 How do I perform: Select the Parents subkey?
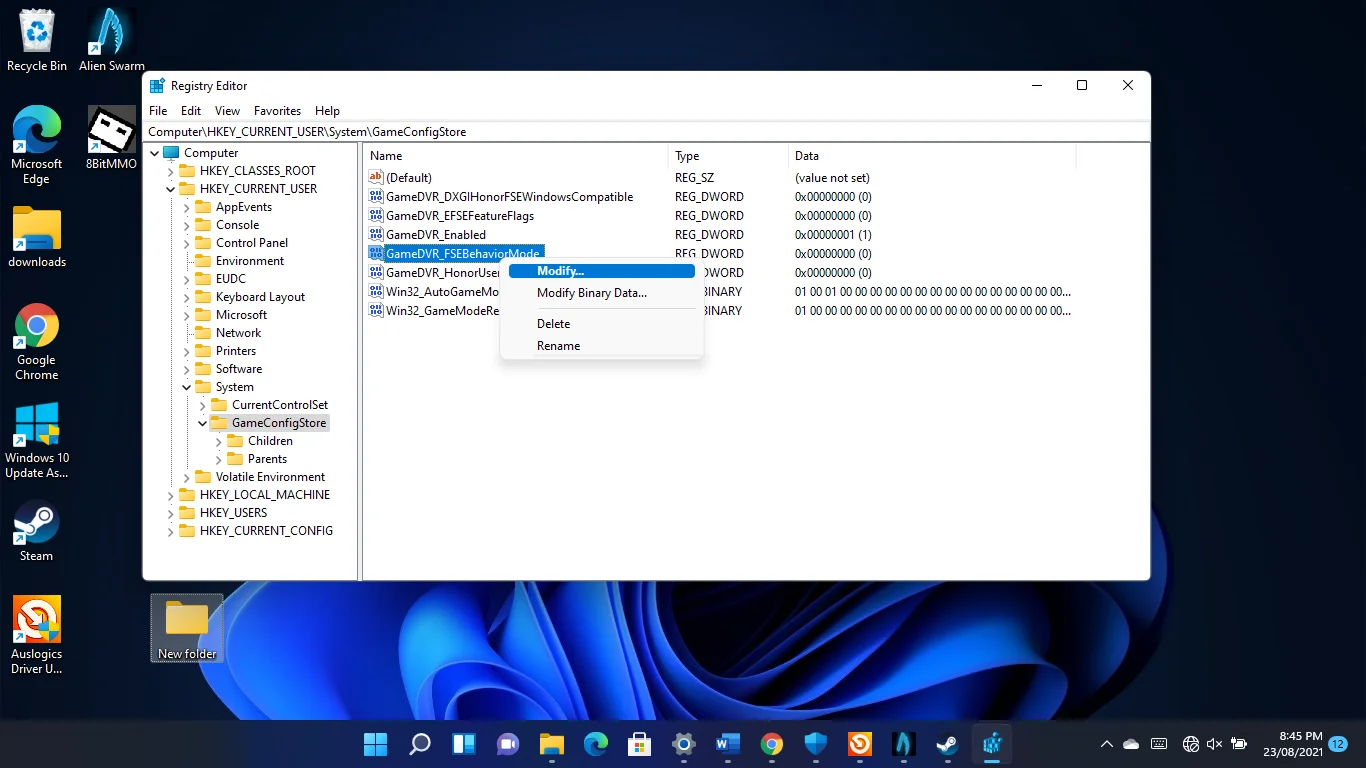[267, 459]
